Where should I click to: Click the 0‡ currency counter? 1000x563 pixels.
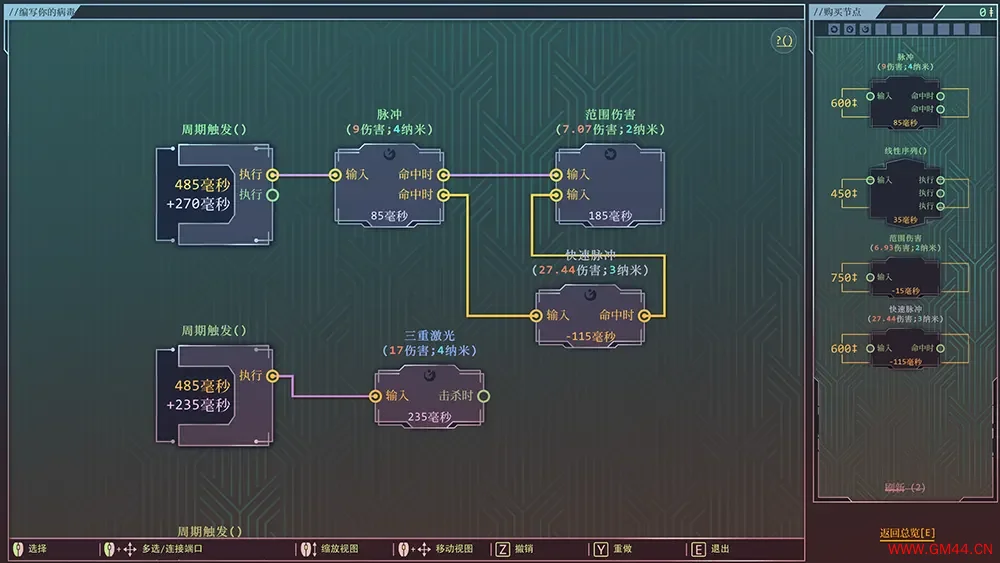click(x=986, y=12)
